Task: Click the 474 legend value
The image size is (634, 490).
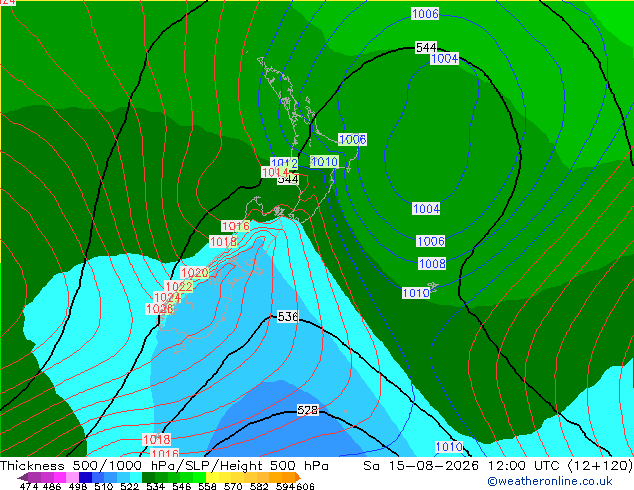Action: 28,486
